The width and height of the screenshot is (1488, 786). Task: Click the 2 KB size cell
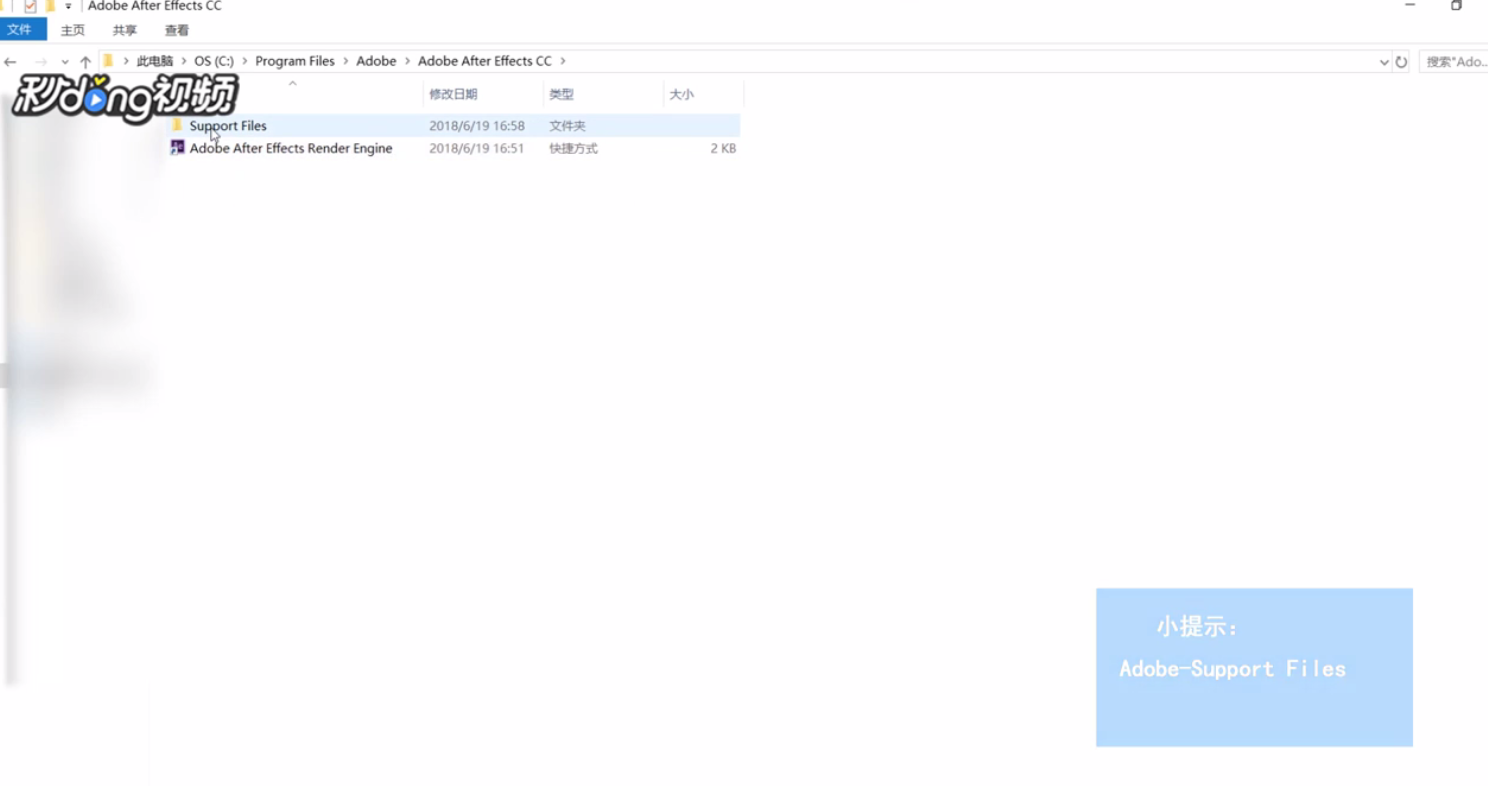point(723,148)
